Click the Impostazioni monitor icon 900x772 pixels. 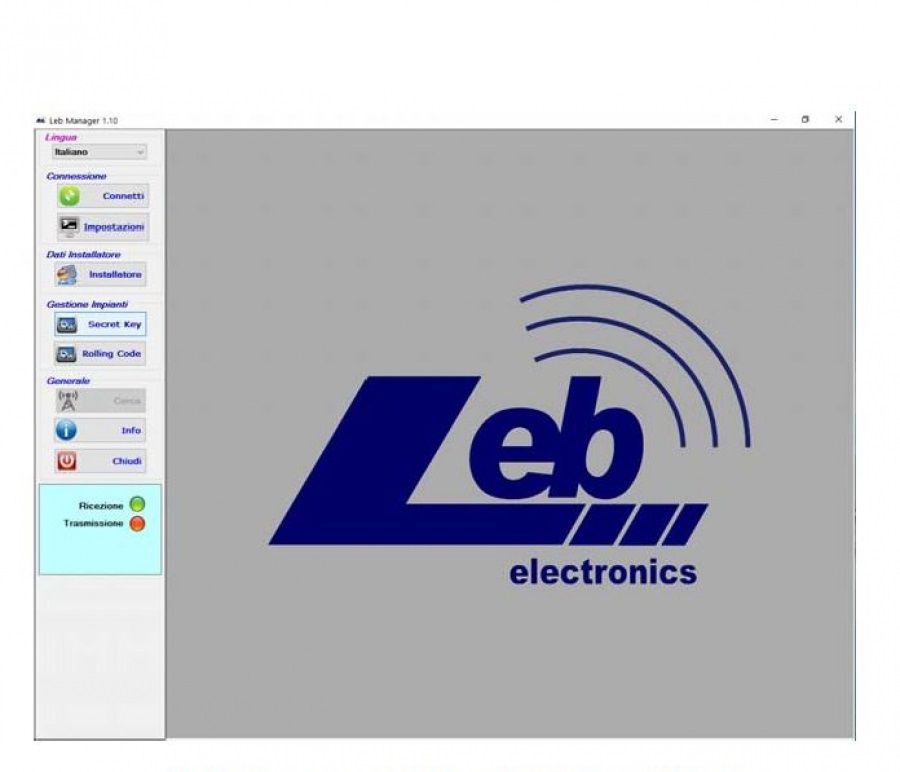click(67, 227)
